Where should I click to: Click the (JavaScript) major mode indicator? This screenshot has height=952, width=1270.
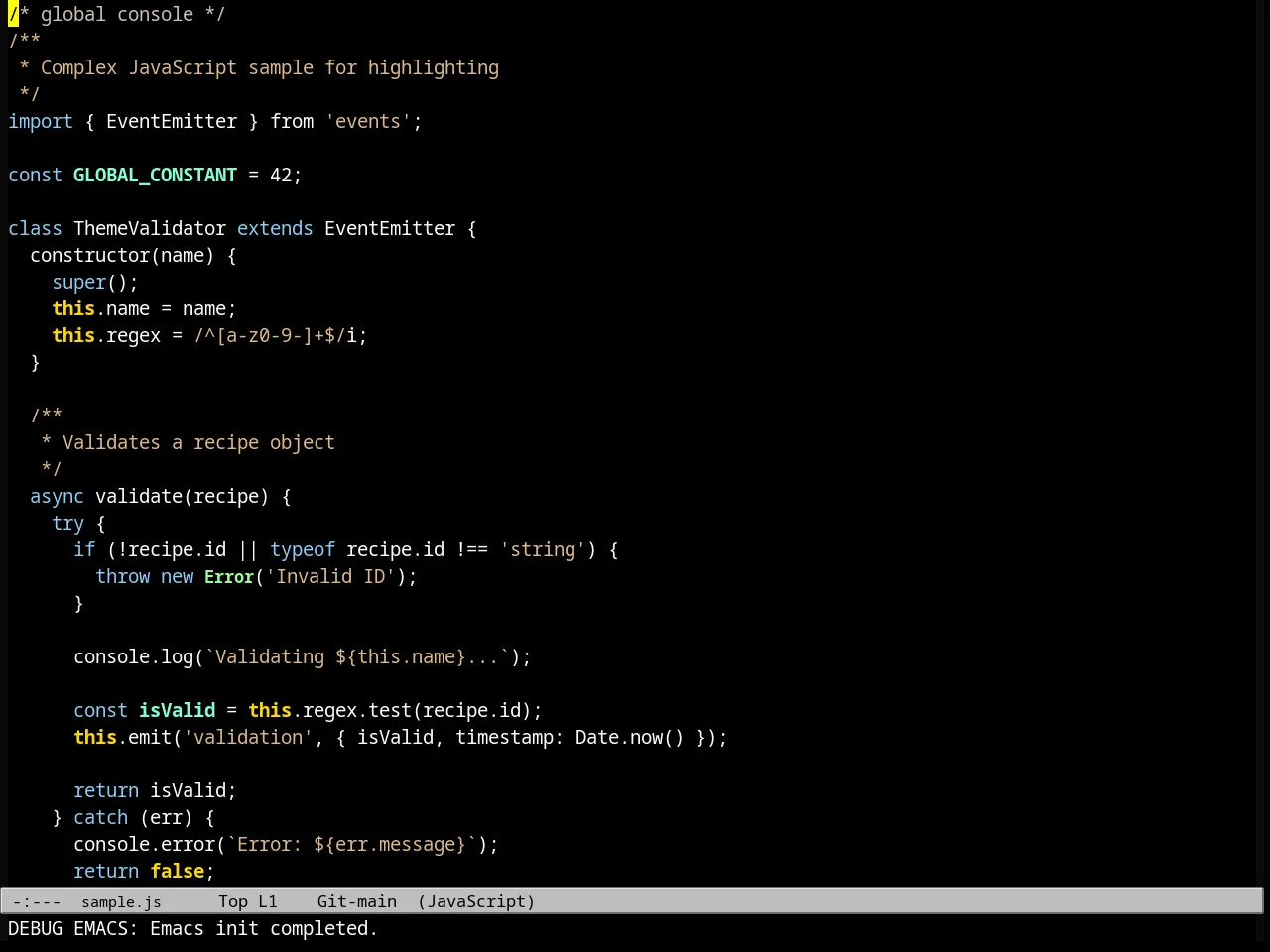coord(476,901)
